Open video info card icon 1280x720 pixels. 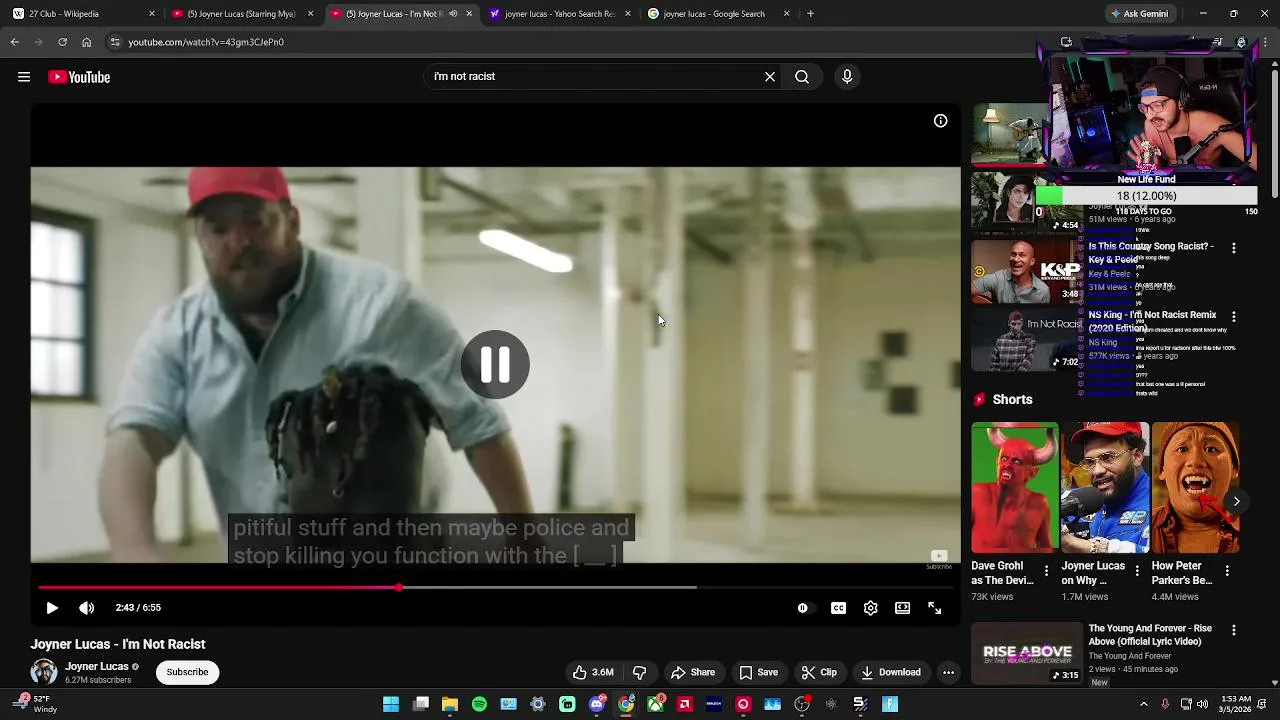pyautogui.click(x=941, y=121)
